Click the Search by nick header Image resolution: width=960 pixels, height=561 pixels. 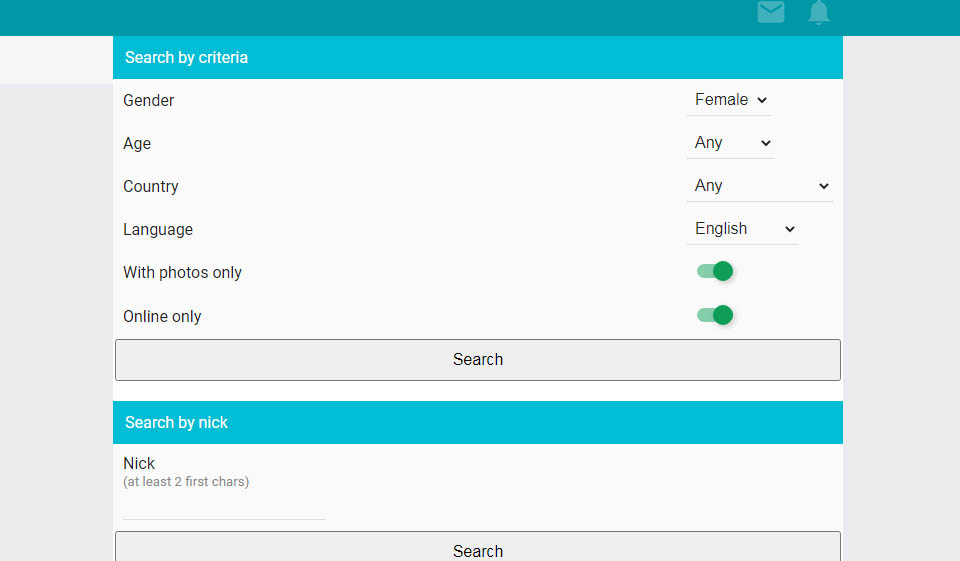click(176, 423)
